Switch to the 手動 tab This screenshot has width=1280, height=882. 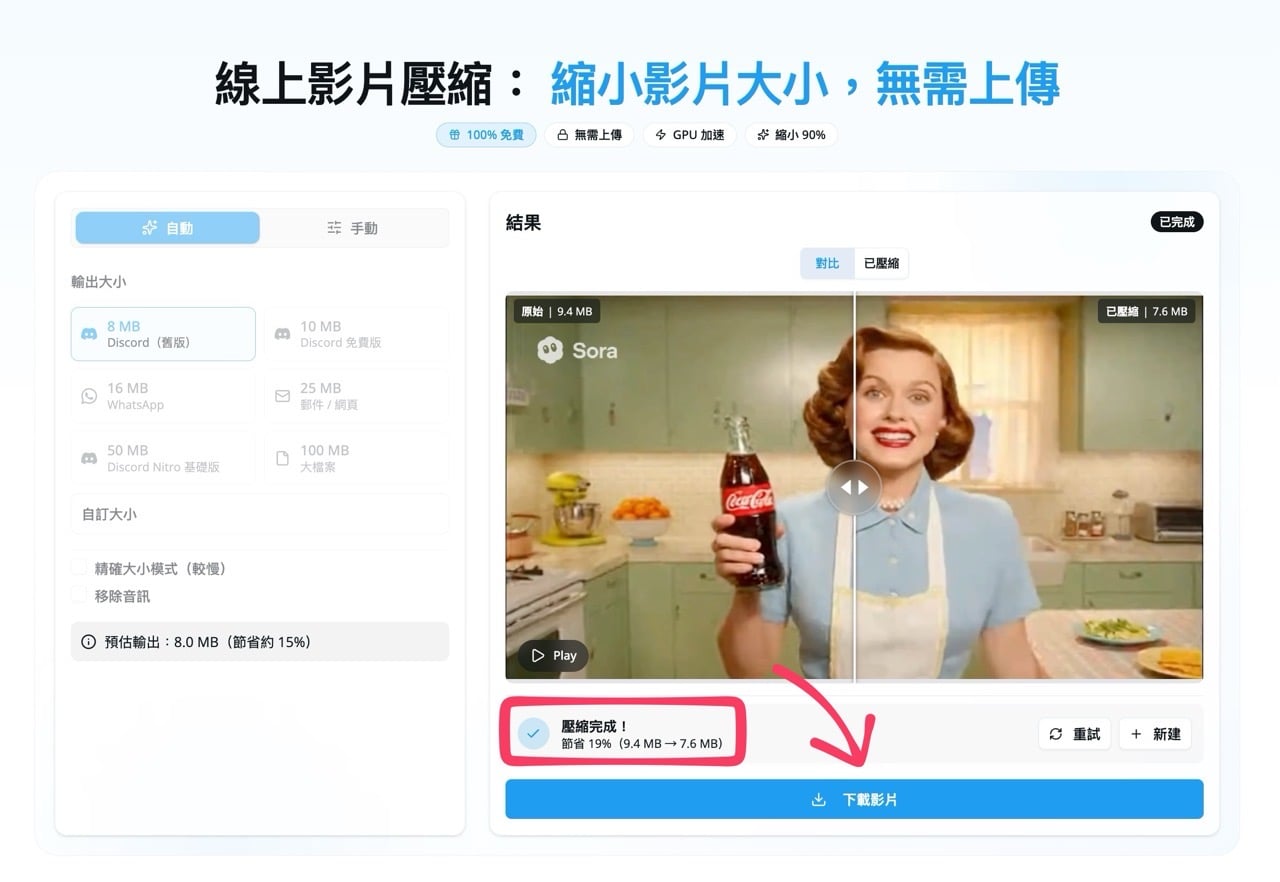(354, 227)
